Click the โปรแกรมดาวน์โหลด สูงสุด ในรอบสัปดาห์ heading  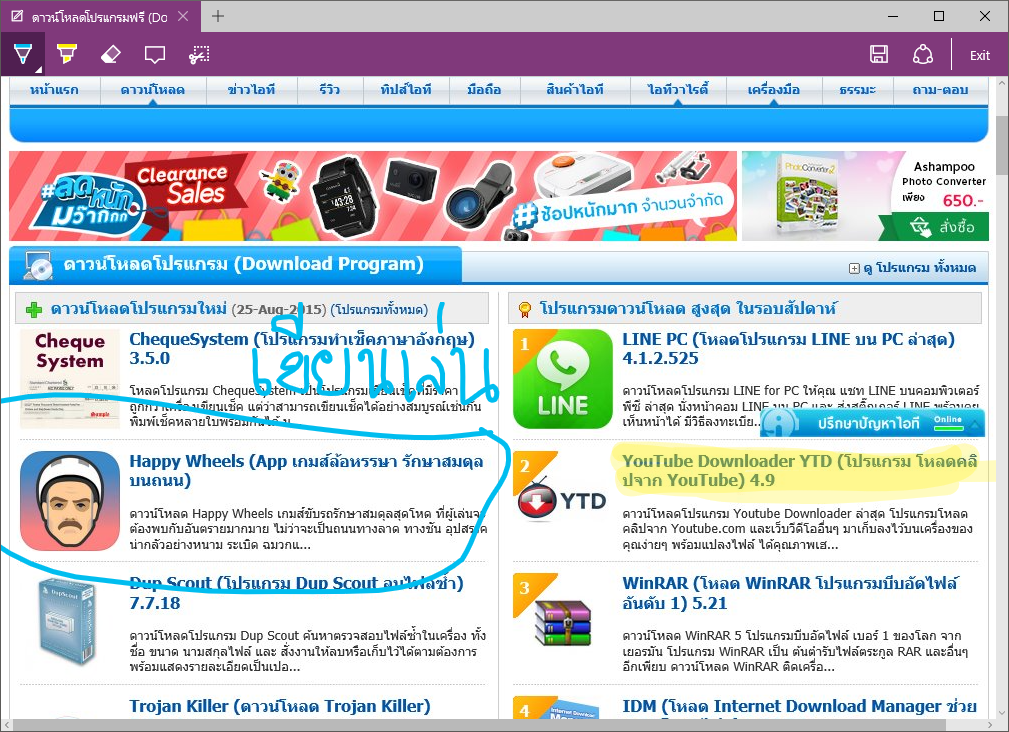(x=688, y=309)
